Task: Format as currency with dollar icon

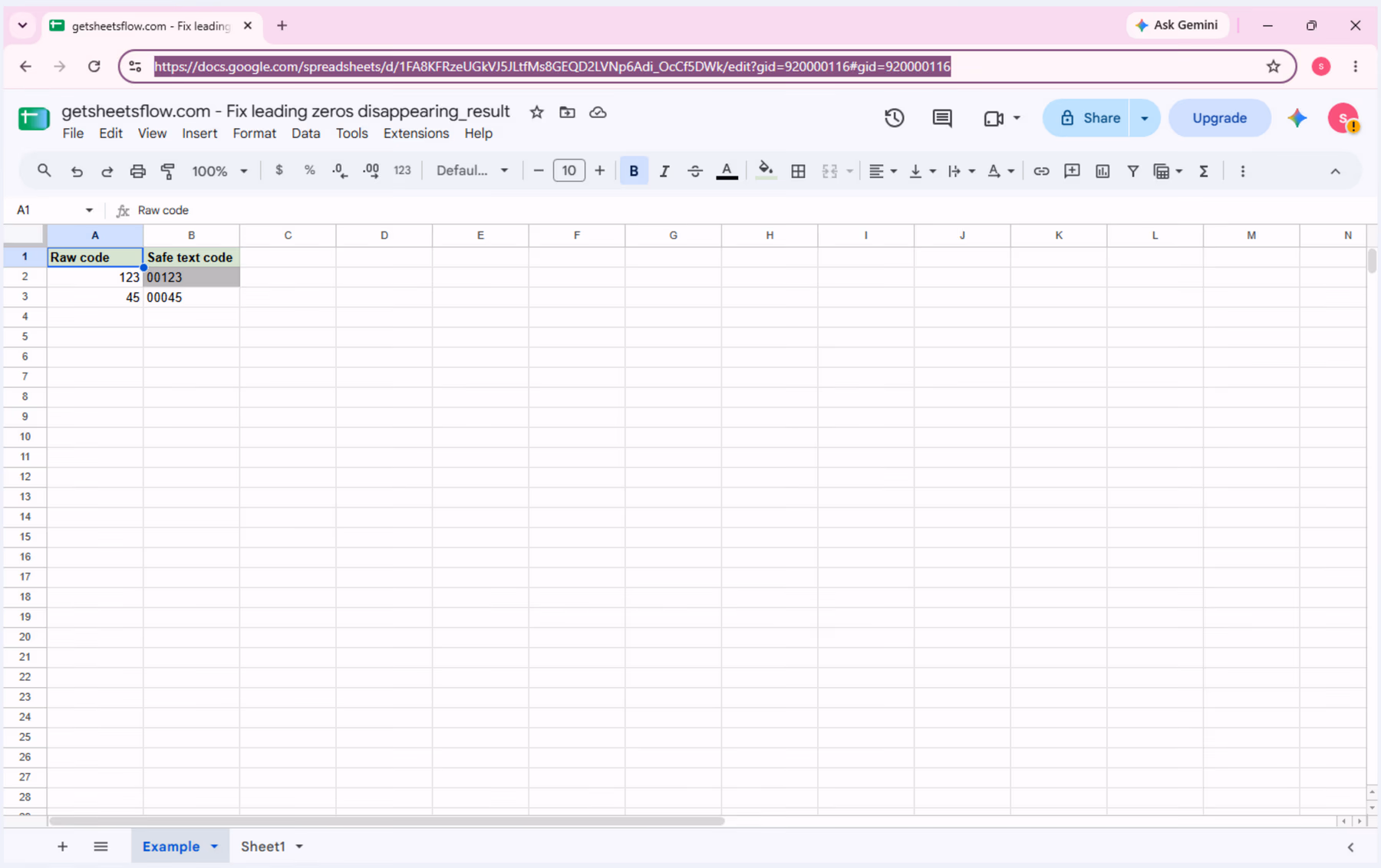Action: [x=279, y=170]
